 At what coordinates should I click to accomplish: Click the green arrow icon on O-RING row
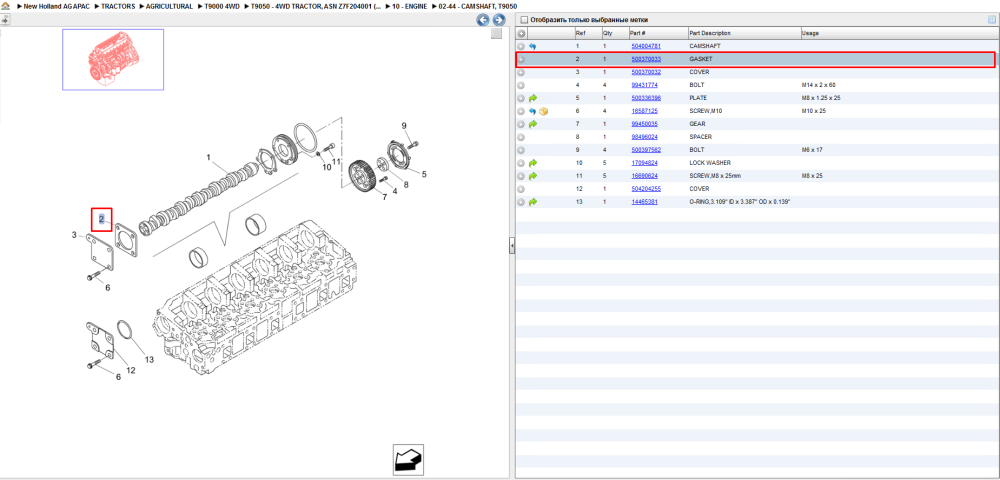[x=533, y=201]
